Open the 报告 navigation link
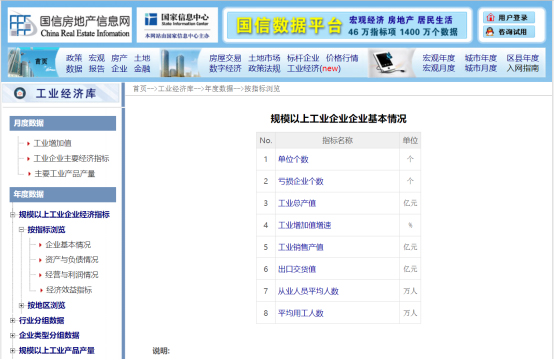Viewport: 554px width, 360px height. (96, 69)
